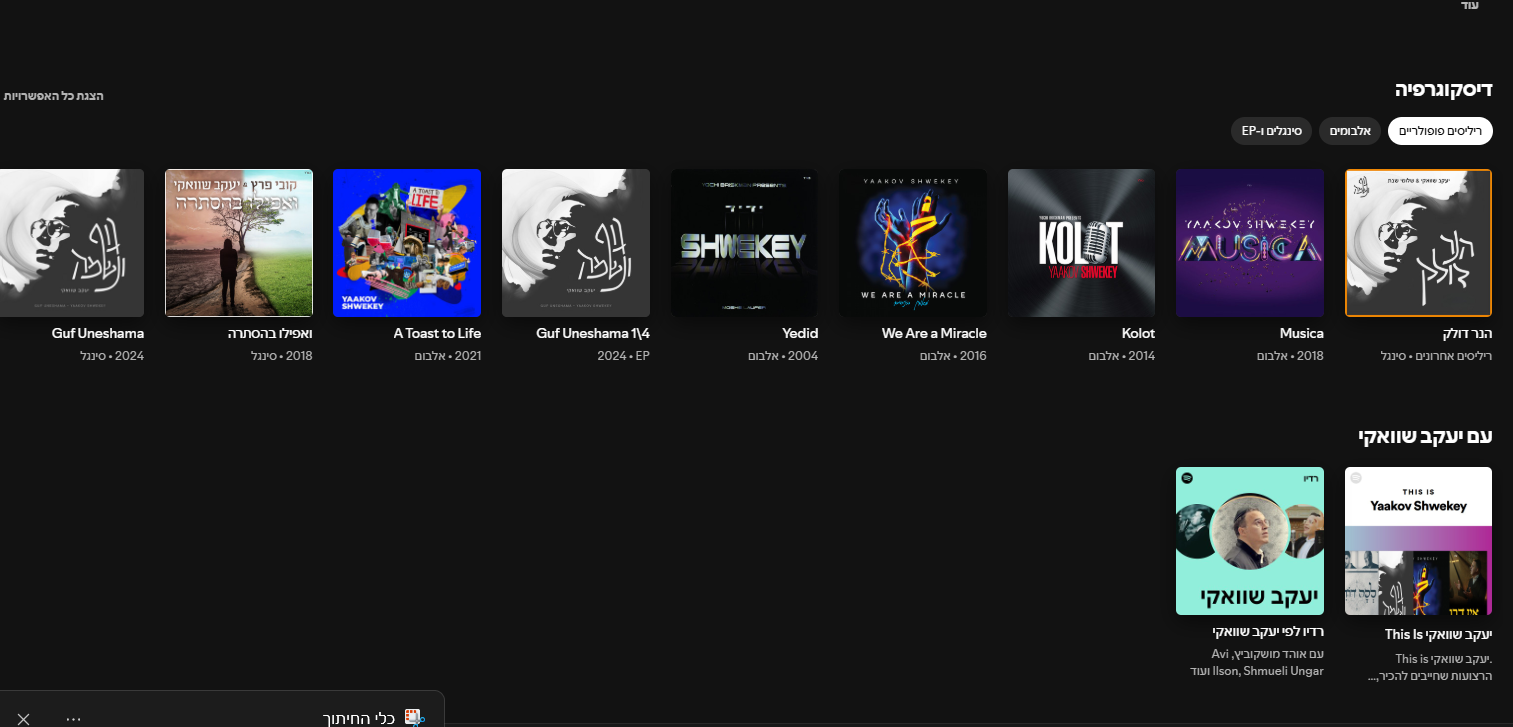1513x727 pixels.
Task: Click the radio description mentioning Shmueli Ungar
Action: [1257, 662]
